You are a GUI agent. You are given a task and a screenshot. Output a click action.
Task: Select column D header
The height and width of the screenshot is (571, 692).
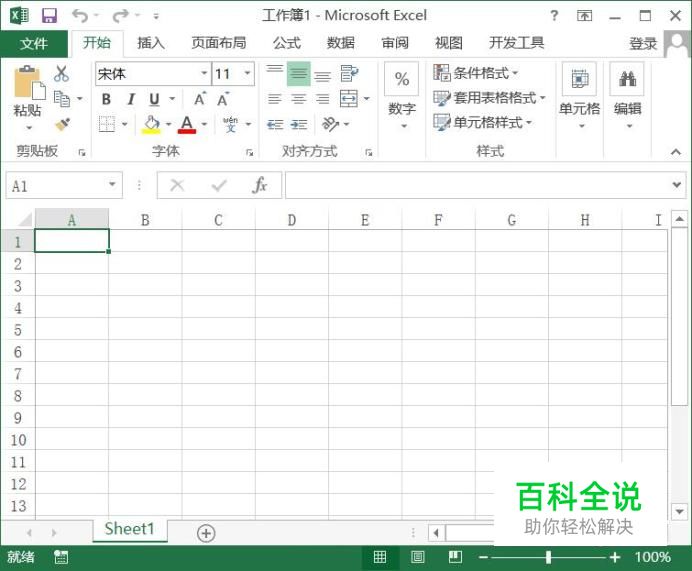(x=292, y=220)
